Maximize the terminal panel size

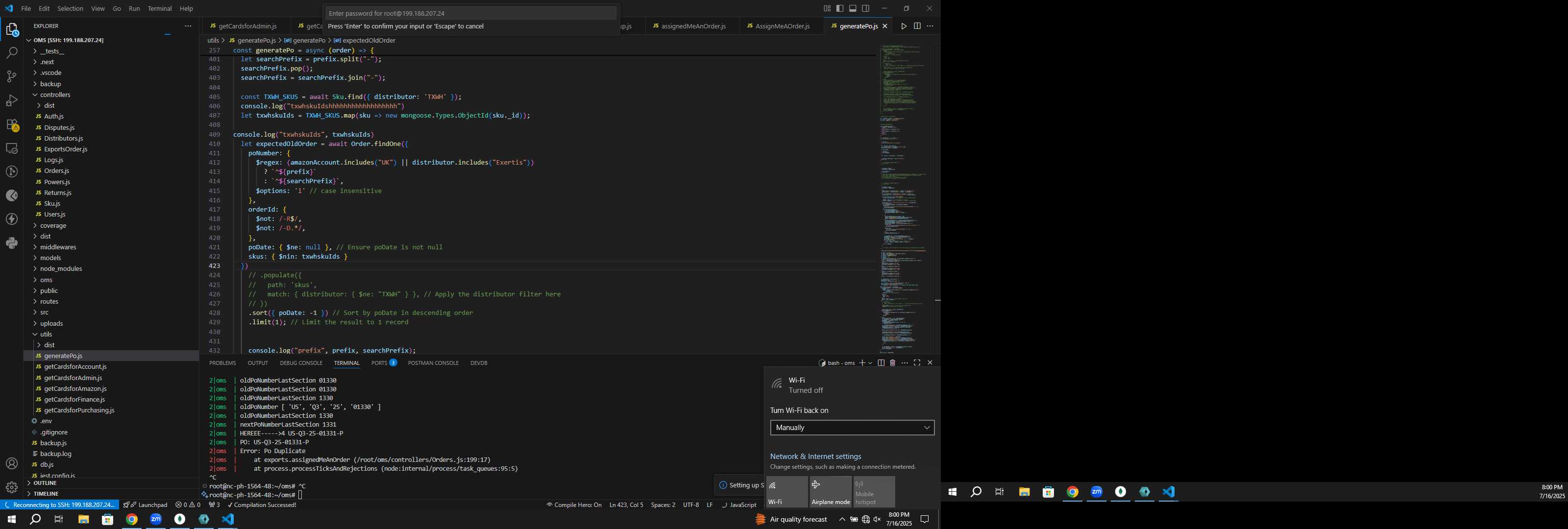click(x=917, y=363)
